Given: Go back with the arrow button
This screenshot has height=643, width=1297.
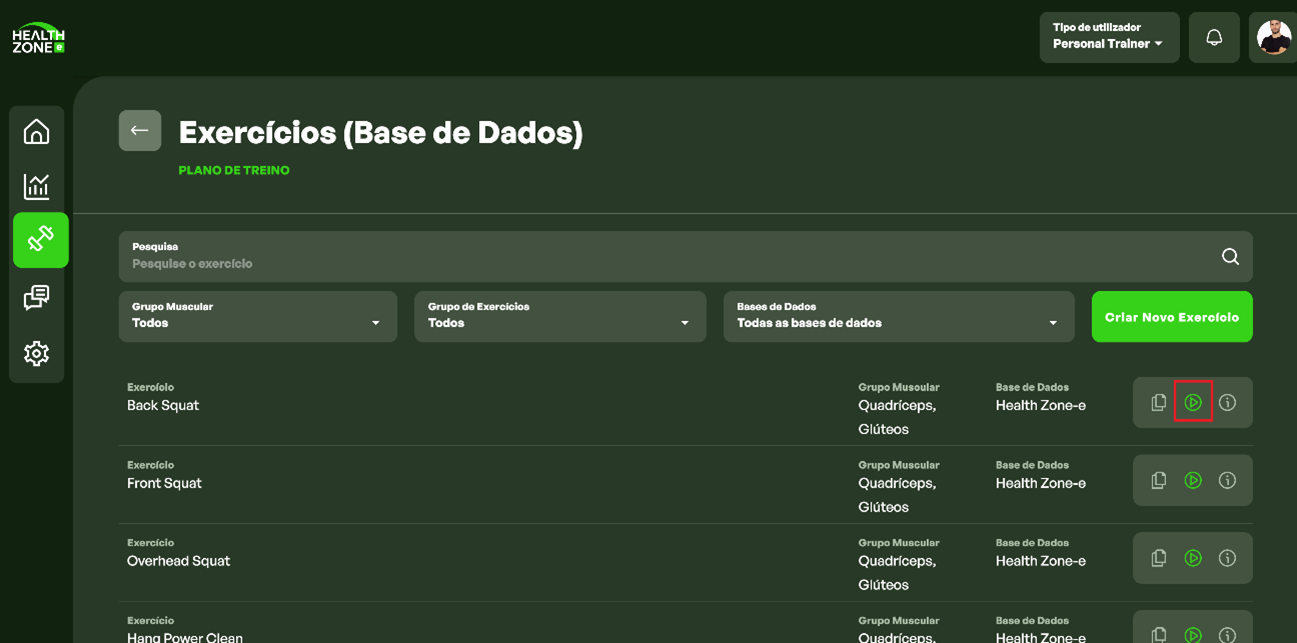Looking at the screenshot, I should pos(140,131).
